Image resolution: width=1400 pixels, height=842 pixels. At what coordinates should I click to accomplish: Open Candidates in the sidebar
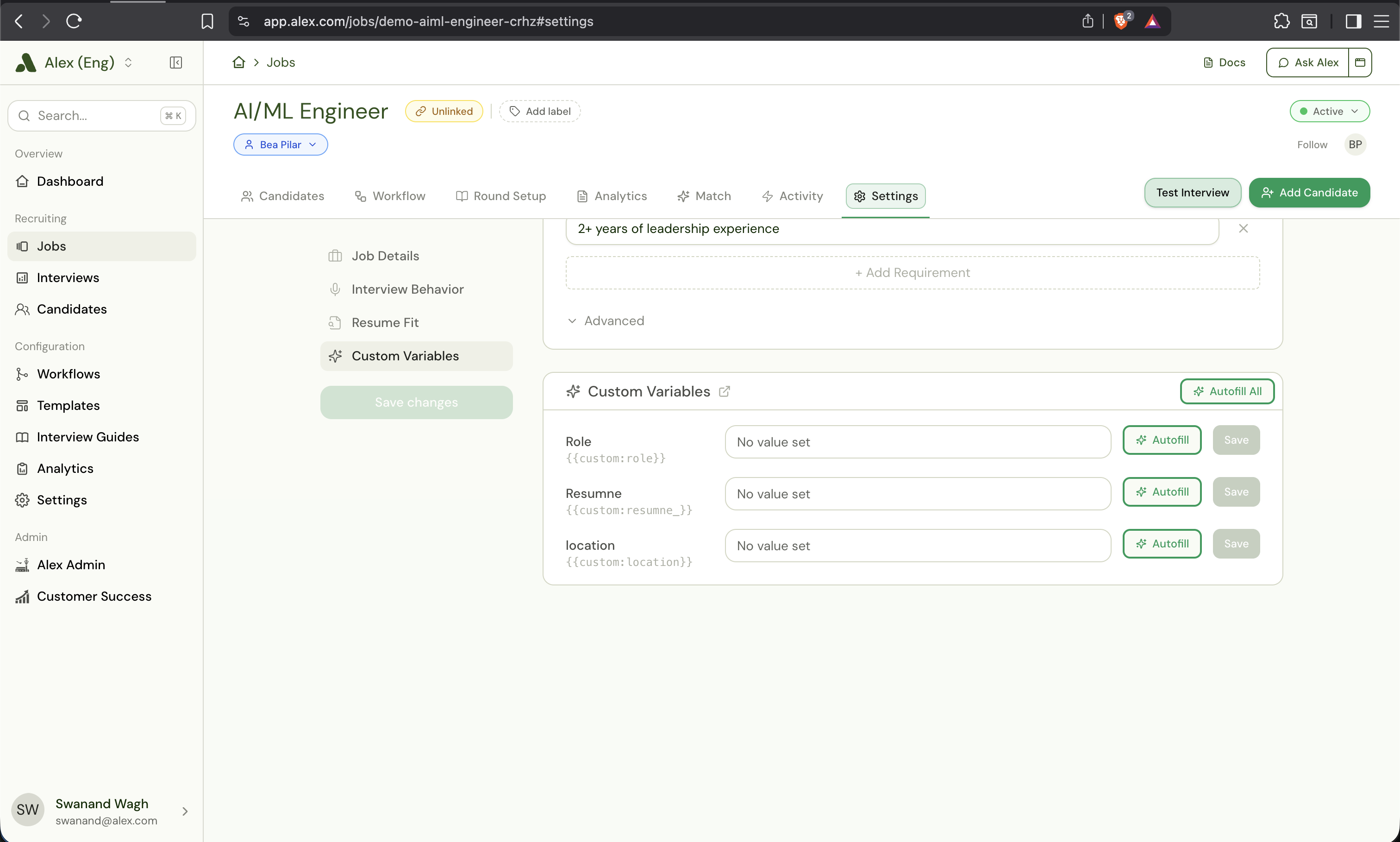[x=101, y=309]
